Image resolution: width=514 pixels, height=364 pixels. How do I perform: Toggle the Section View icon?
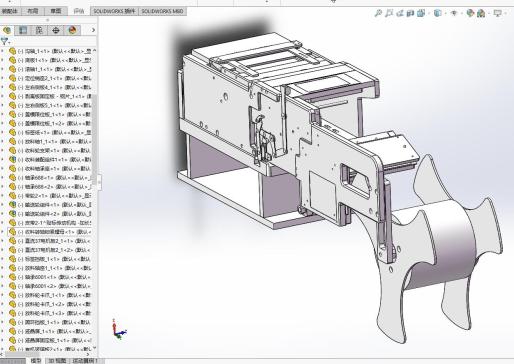pos(410,13)
